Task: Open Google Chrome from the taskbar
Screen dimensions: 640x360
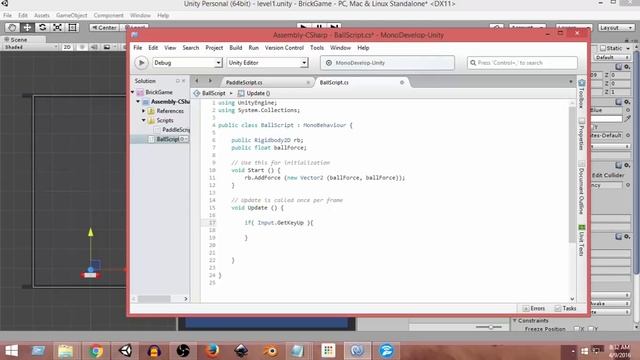Action: (96, 351)
